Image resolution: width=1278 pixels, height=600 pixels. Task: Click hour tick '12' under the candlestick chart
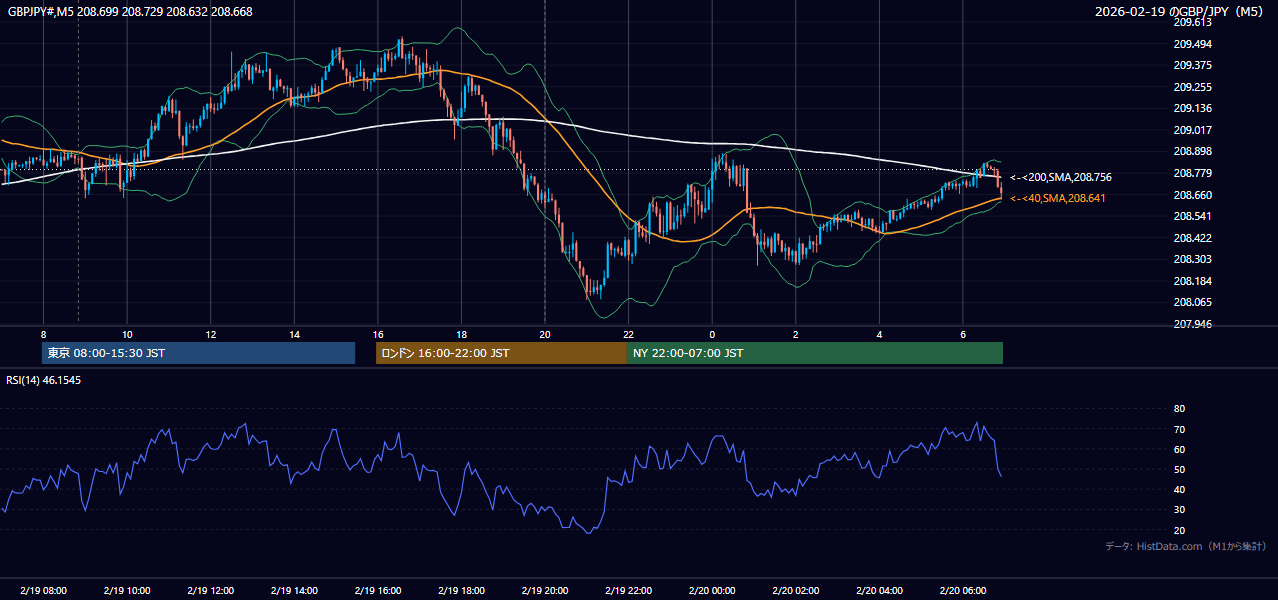[210, 334]
